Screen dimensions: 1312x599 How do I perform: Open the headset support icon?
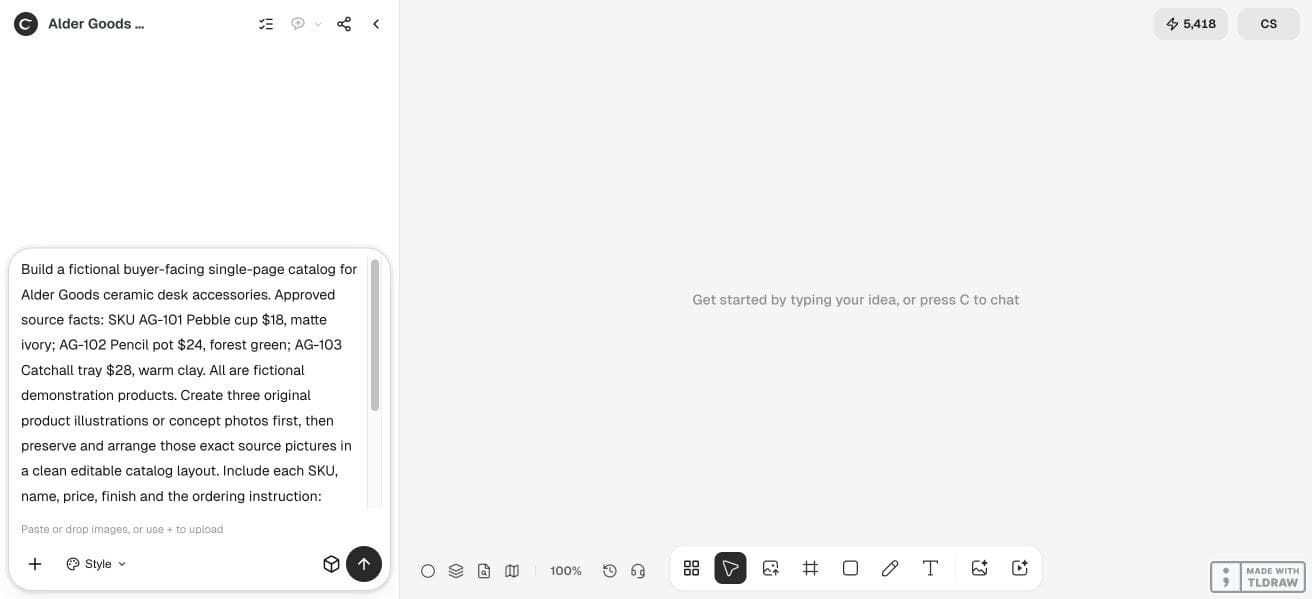[x=638, y=571]
